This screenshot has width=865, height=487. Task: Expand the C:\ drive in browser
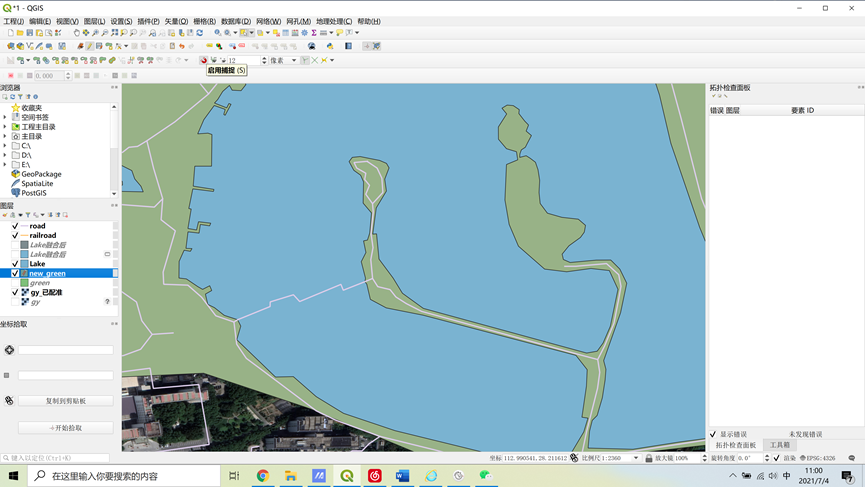(5, 146)
